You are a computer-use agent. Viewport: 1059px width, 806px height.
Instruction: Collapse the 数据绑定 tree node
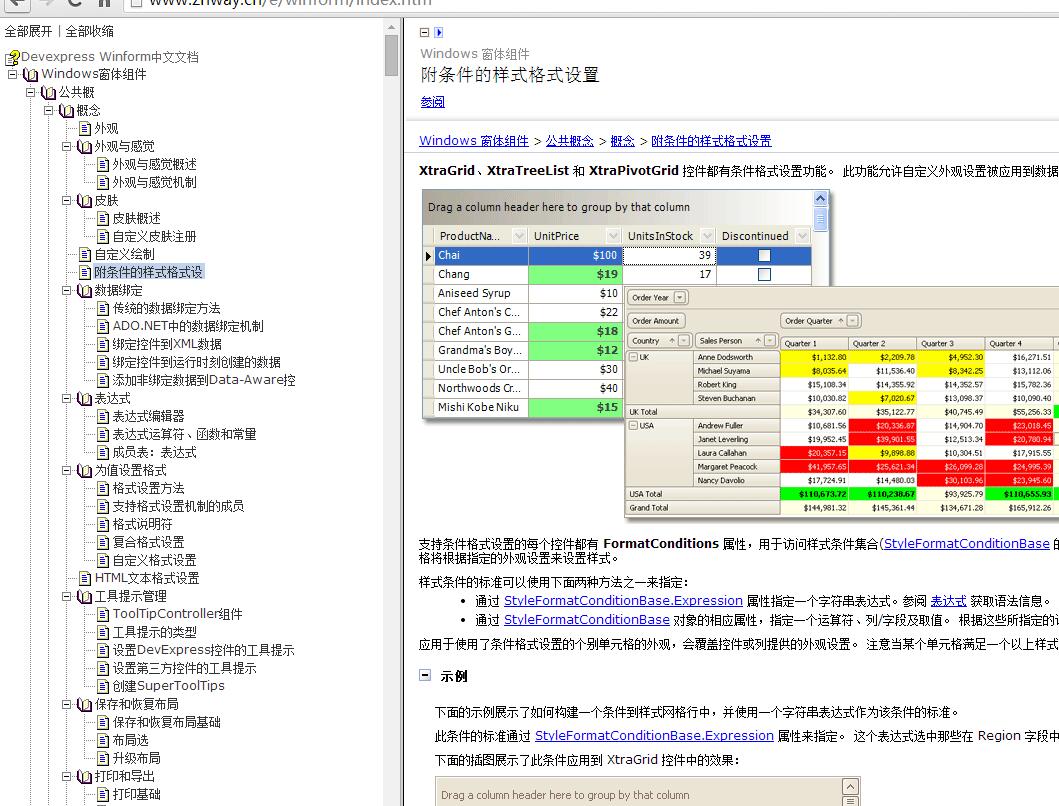click(x=67, y=291)
